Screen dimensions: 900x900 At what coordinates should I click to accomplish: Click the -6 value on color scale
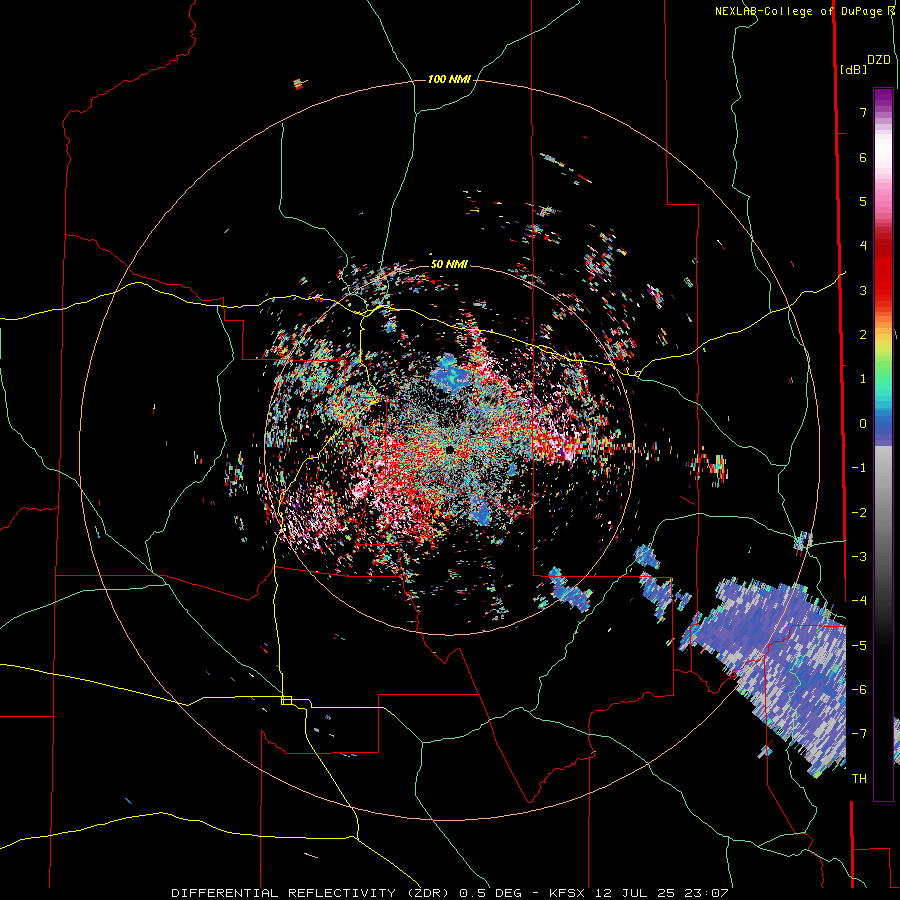[x=859, y=690]
